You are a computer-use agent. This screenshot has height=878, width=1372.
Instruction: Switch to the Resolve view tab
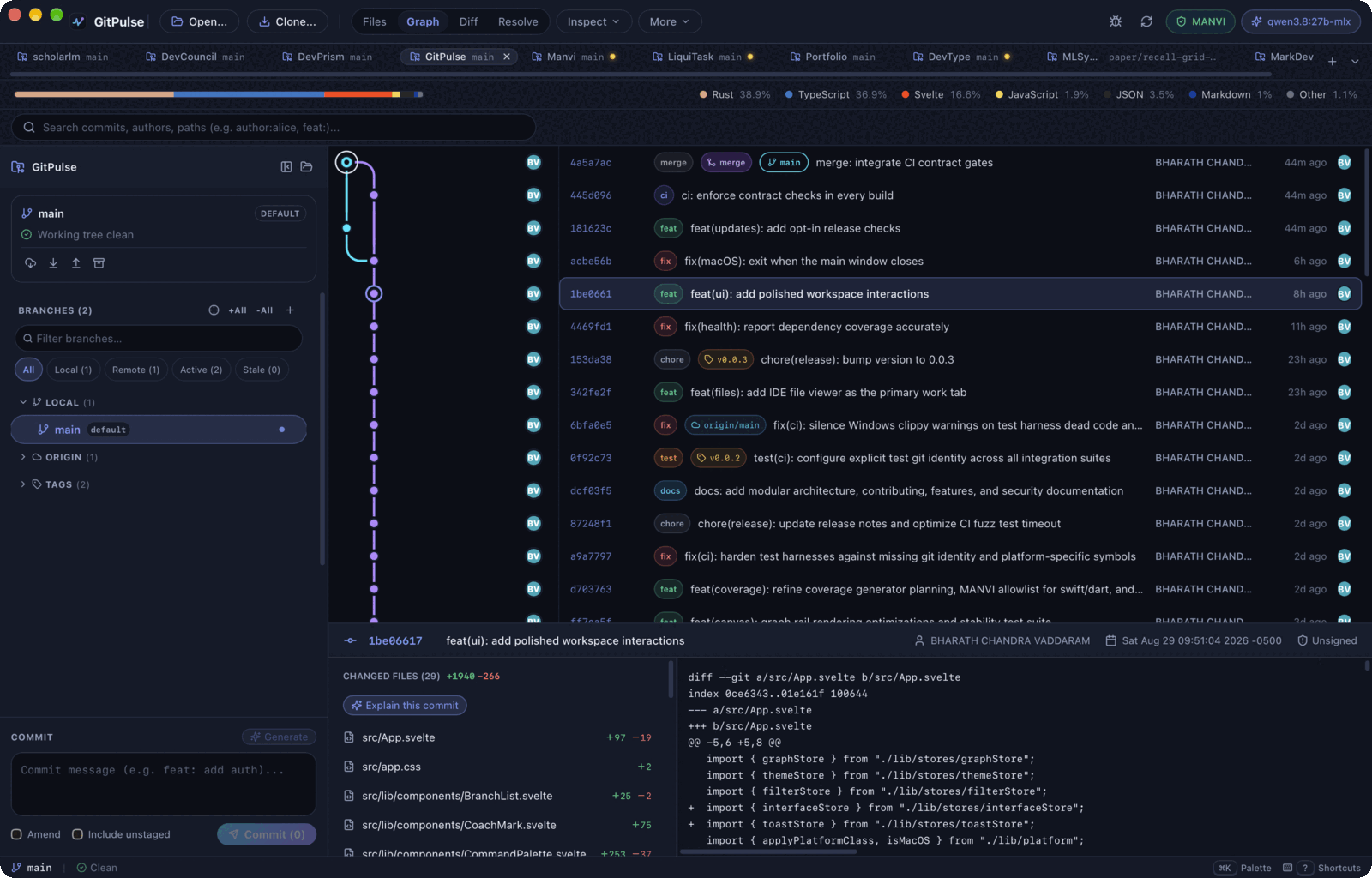pos(518,21)
